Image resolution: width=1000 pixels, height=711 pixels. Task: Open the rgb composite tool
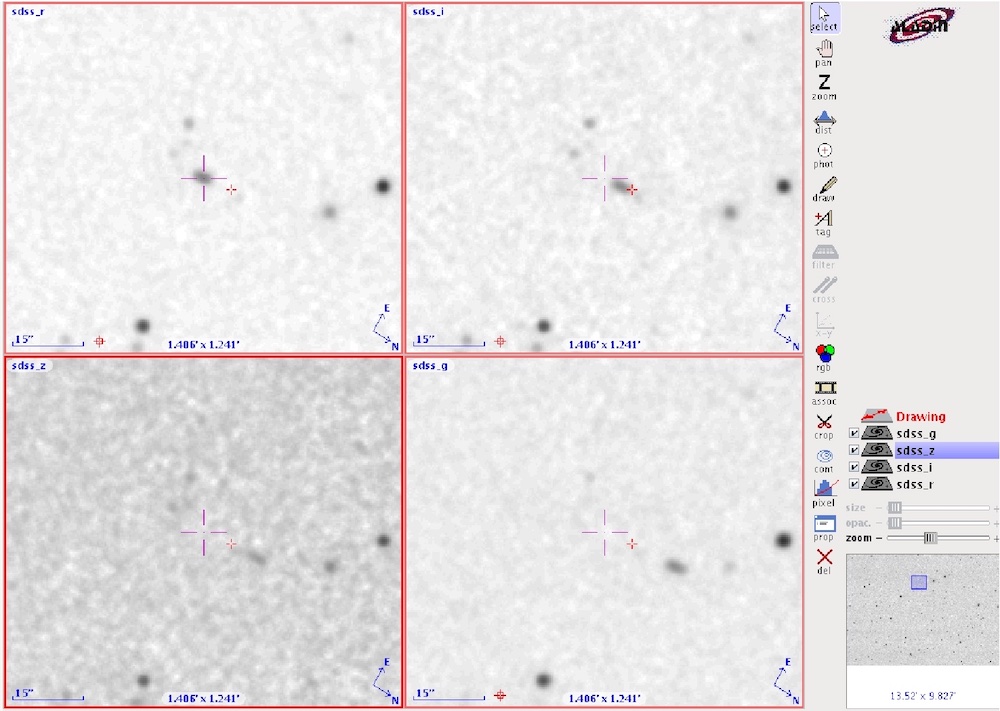[x=824, y=358]
